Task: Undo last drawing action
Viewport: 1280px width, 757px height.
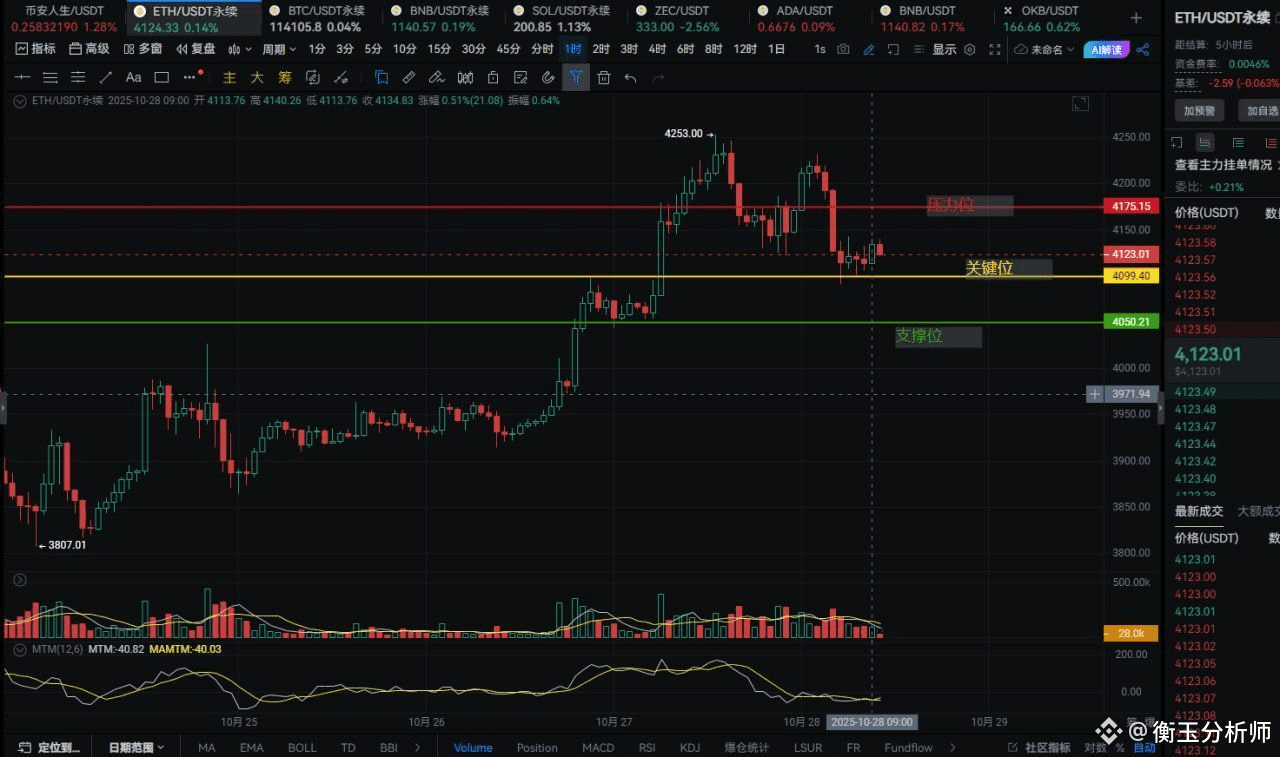Action: click(x=630, y=77)
